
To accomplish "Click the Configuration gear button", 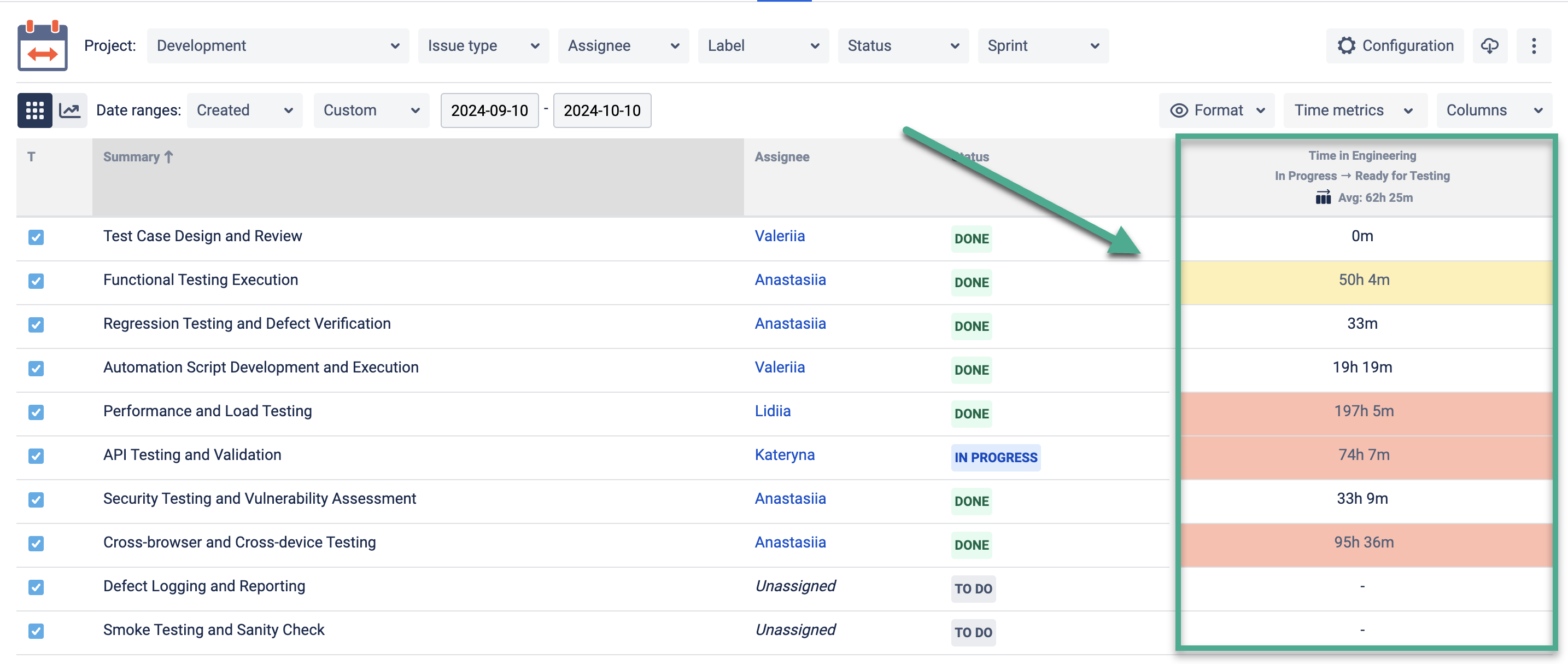I will 1395,46.
